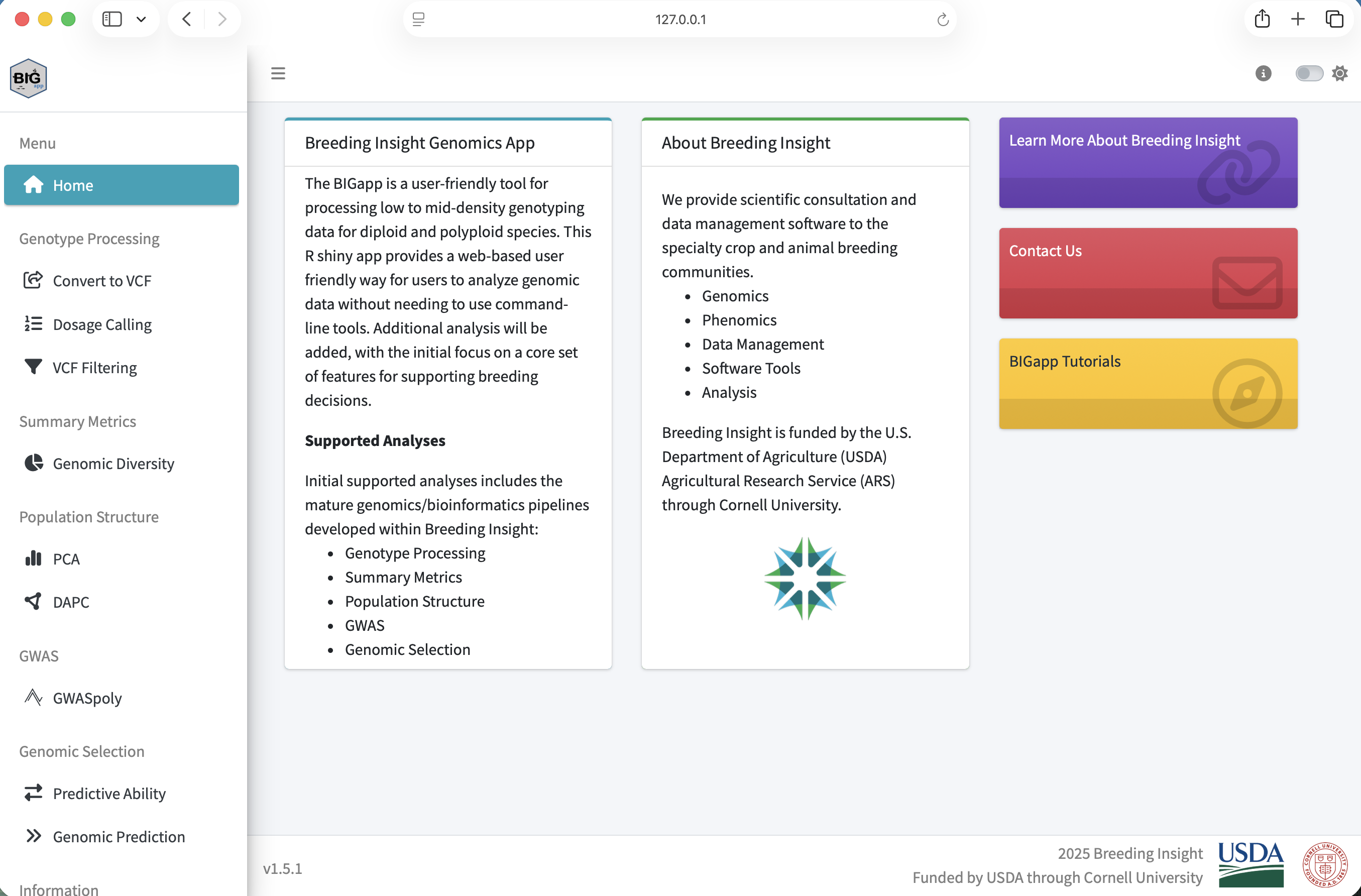1361x896 pixels.
Task: Click the DAPC network icon
Action: point(33,601)
